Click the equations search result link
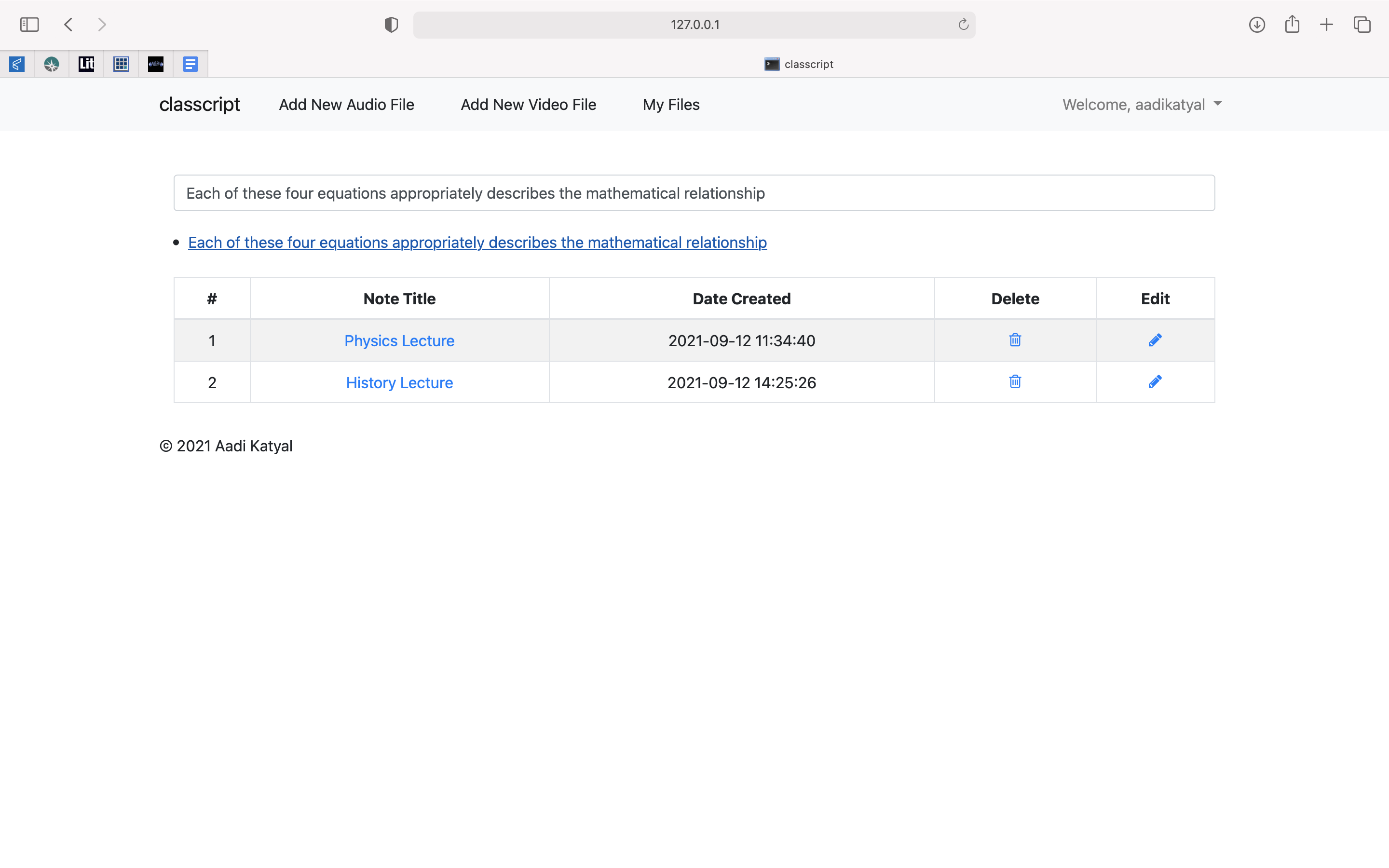 coord(477,242)
